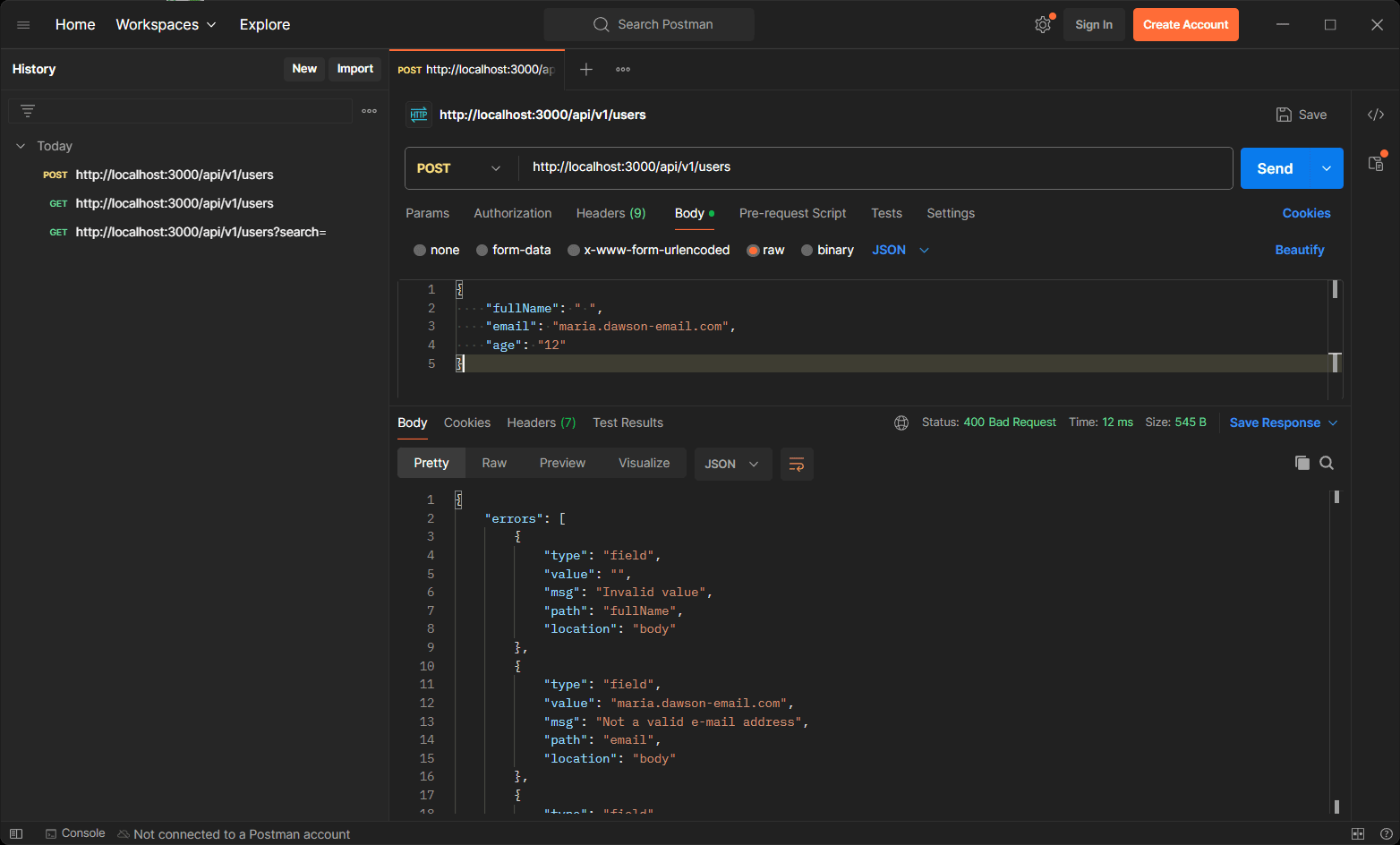Open the Test Results response tab

click(627, 422)
